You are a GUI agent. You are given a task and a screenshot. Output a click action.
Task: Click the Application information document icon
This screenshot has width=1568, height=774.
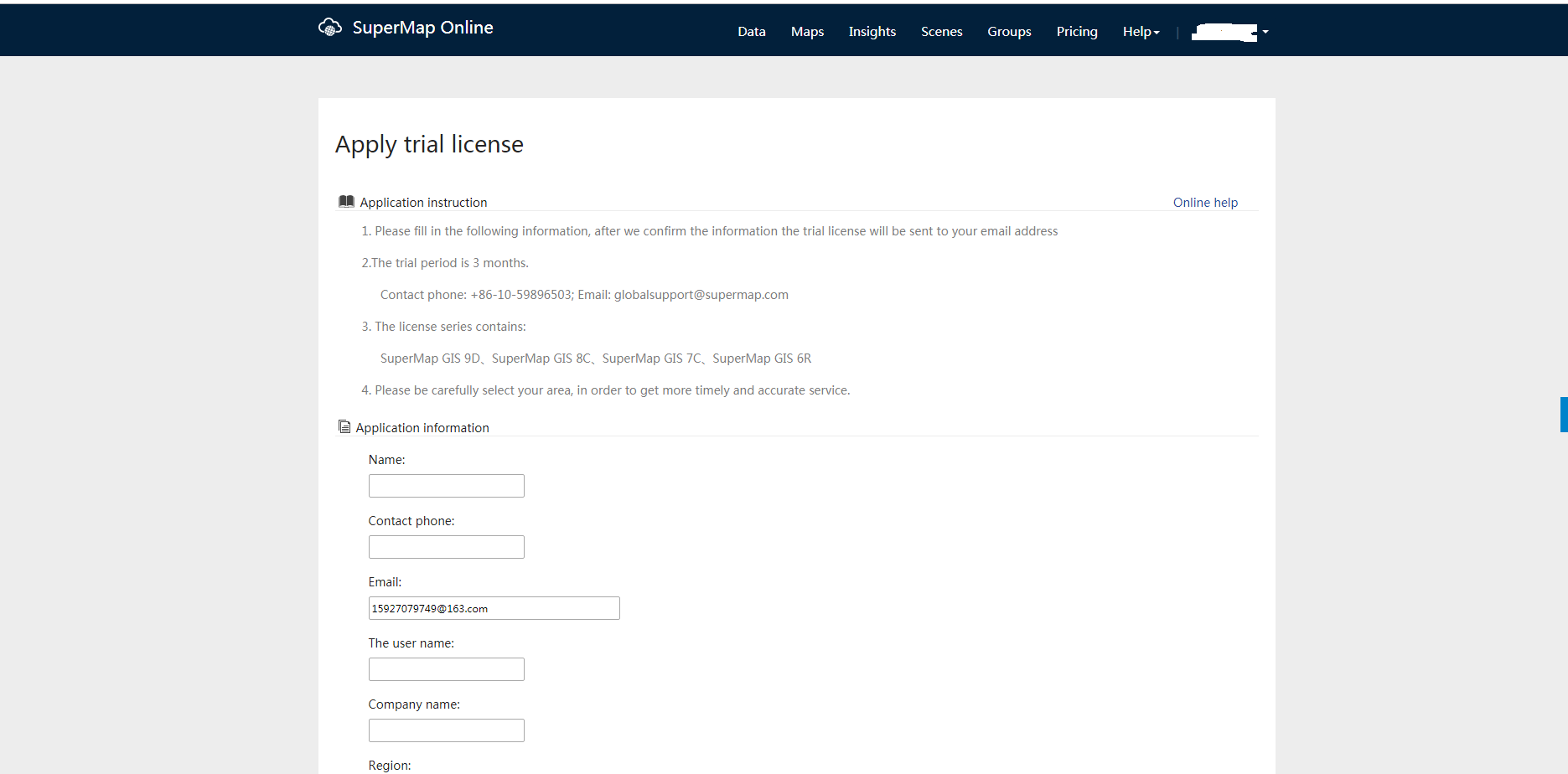tap(344, 427)
